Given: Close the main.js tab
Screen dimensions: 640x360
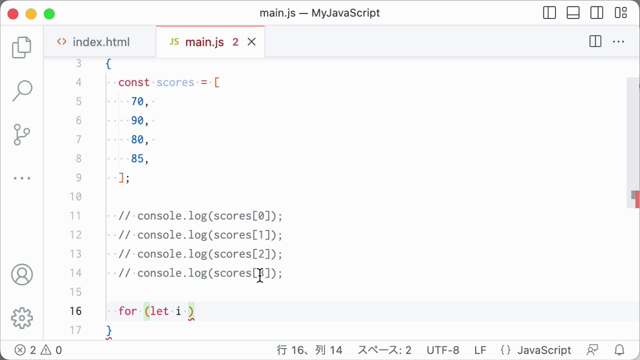Looking at the screenshot, I should click(x=251, y=42).
